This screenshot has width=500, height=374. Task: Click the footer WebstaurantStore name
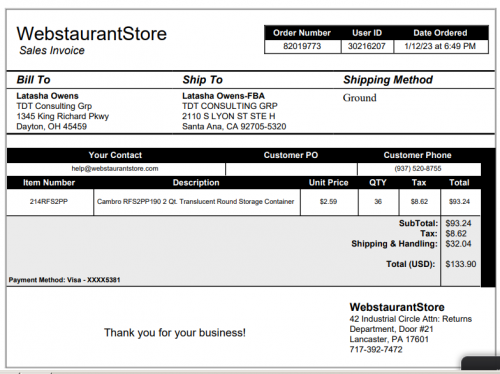[x=397, y=307]
